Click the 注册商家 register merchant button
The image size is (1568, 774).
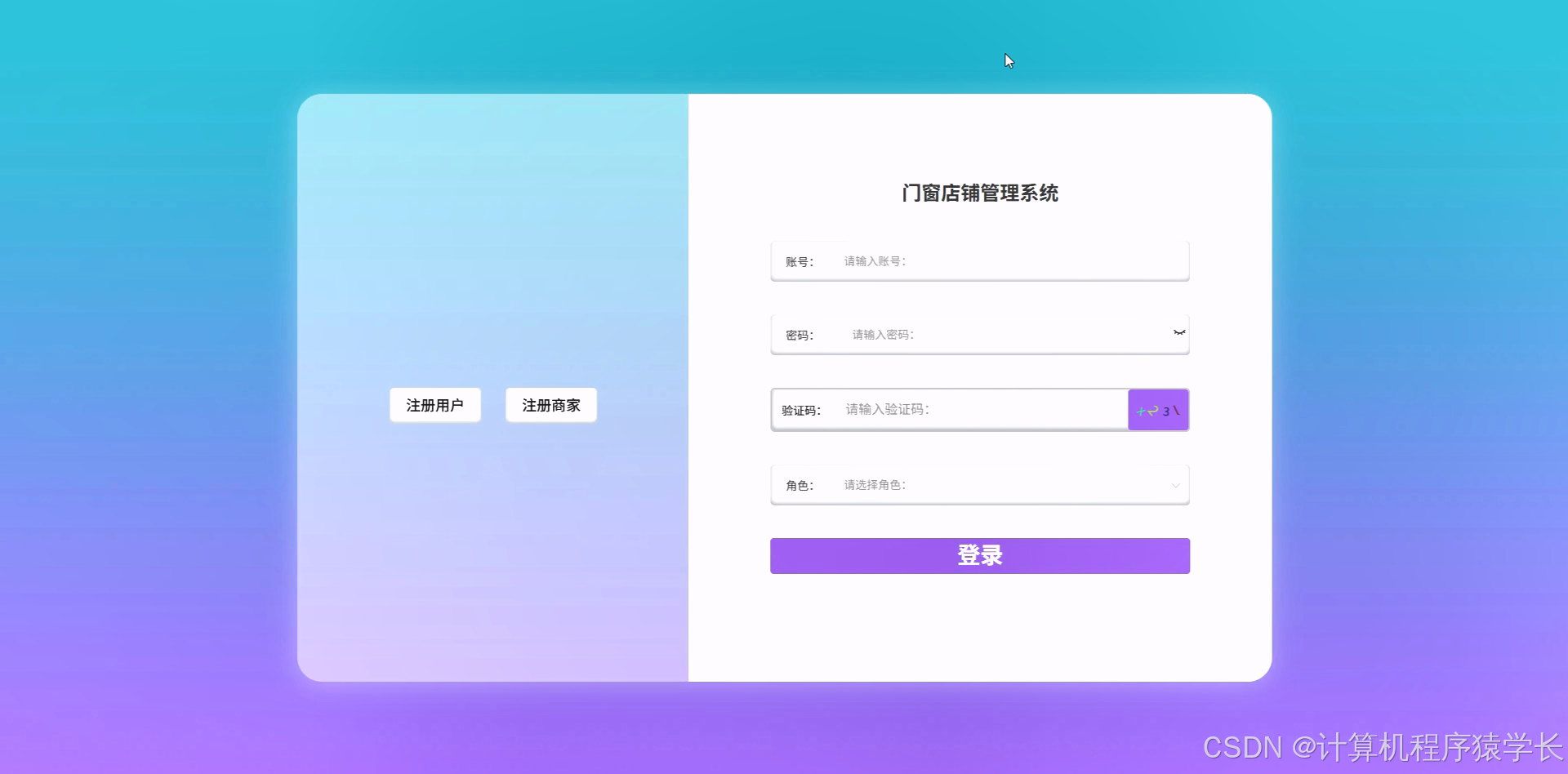tap(550, 404)
